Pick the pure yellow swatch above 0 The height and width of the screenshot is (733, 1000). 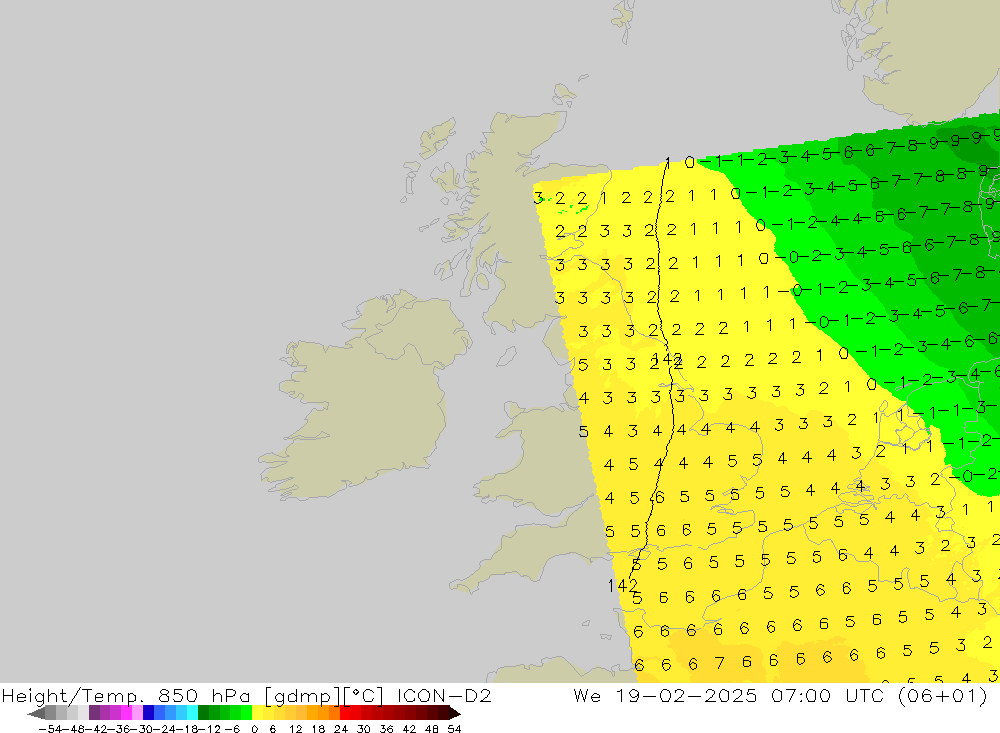click(258, 714)
